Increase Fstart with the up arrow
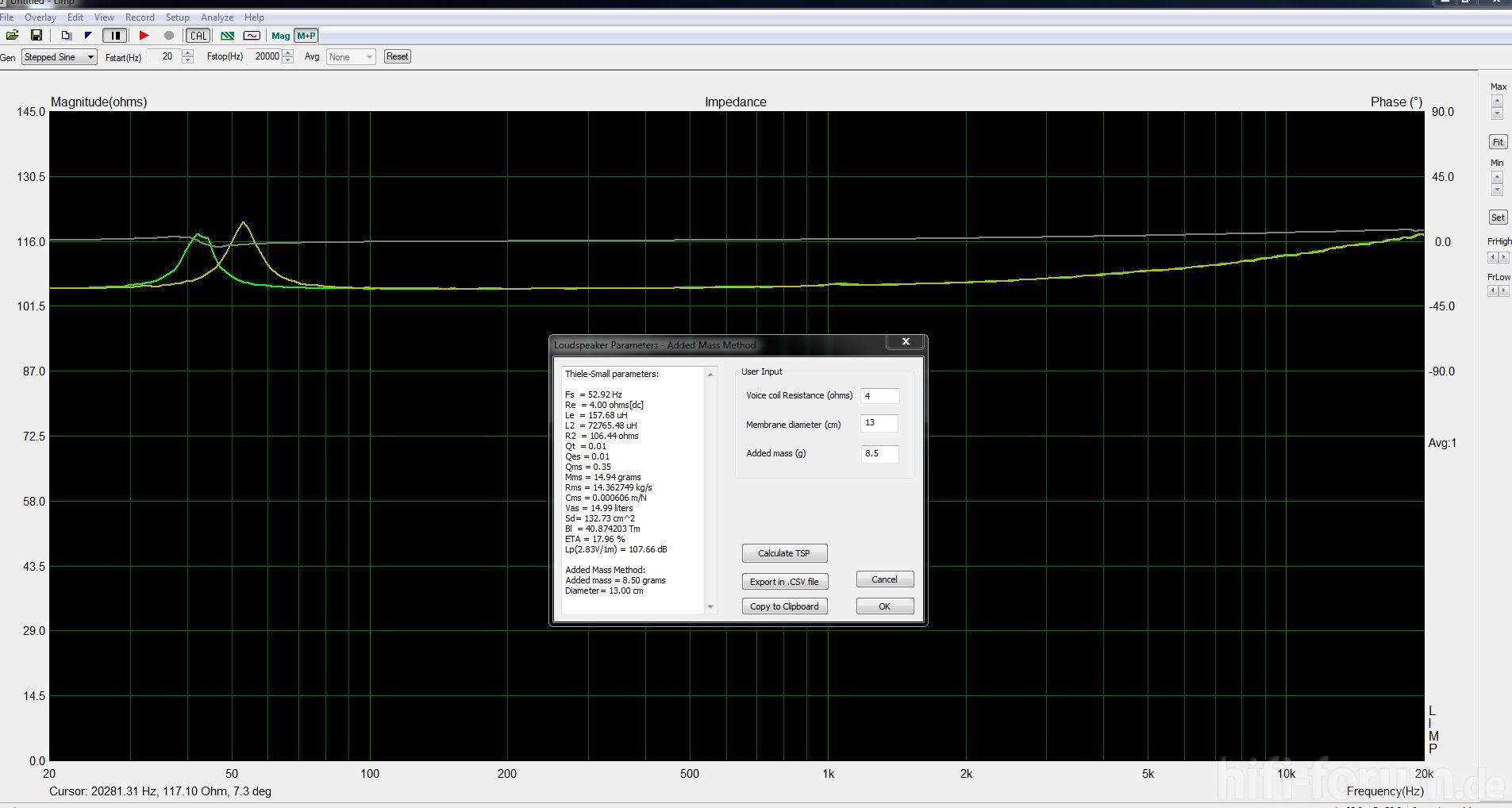The width and height of the screenshot is (1512, 808). click(187, 53)
